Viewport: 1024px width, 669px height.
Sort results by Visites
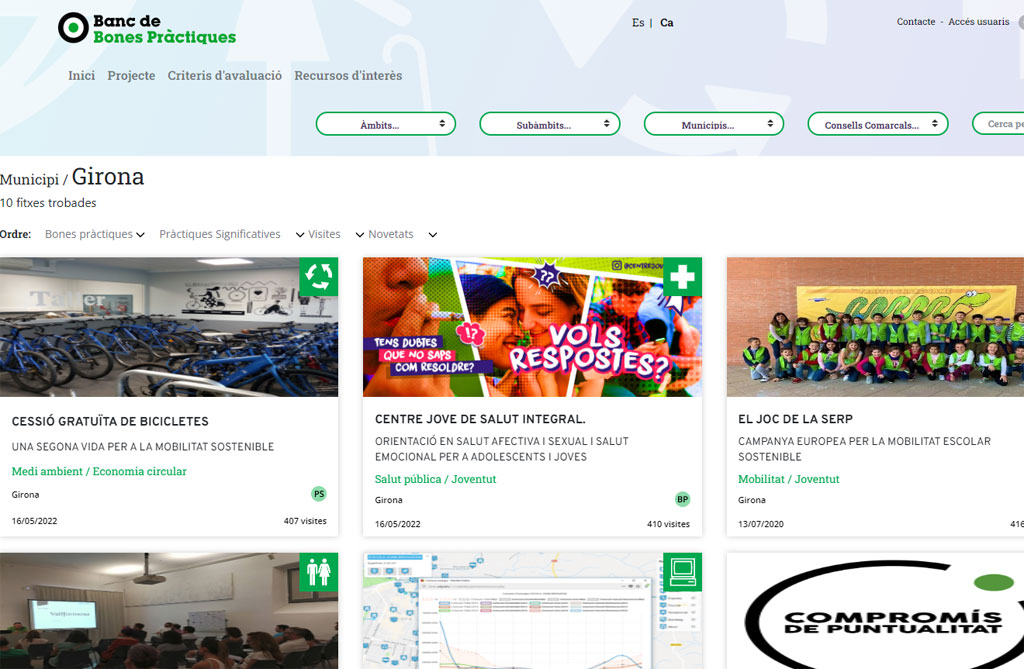click(324, 234)
